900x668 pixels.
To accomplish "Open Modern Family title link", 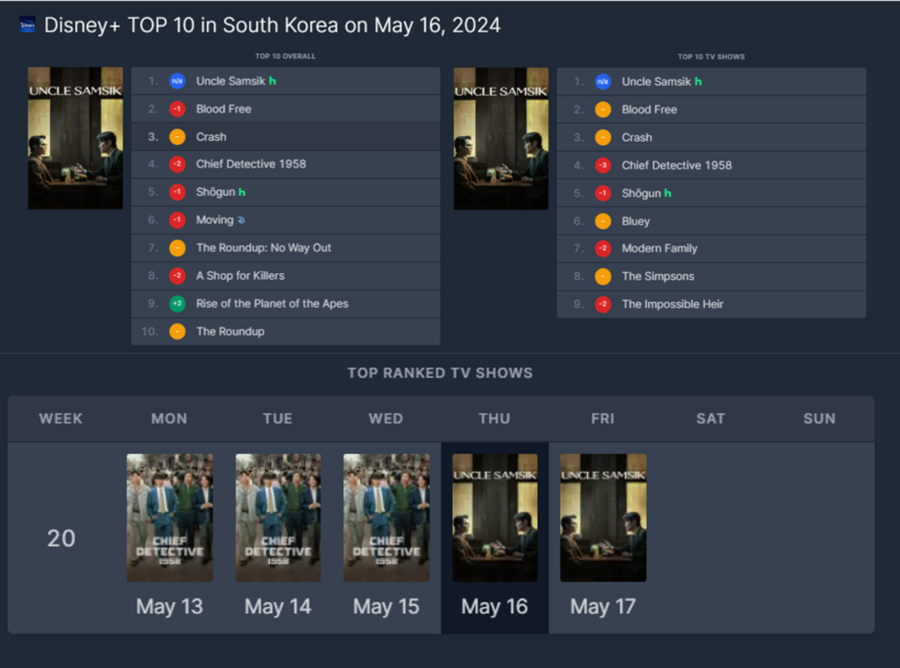I will click(660, 248).
